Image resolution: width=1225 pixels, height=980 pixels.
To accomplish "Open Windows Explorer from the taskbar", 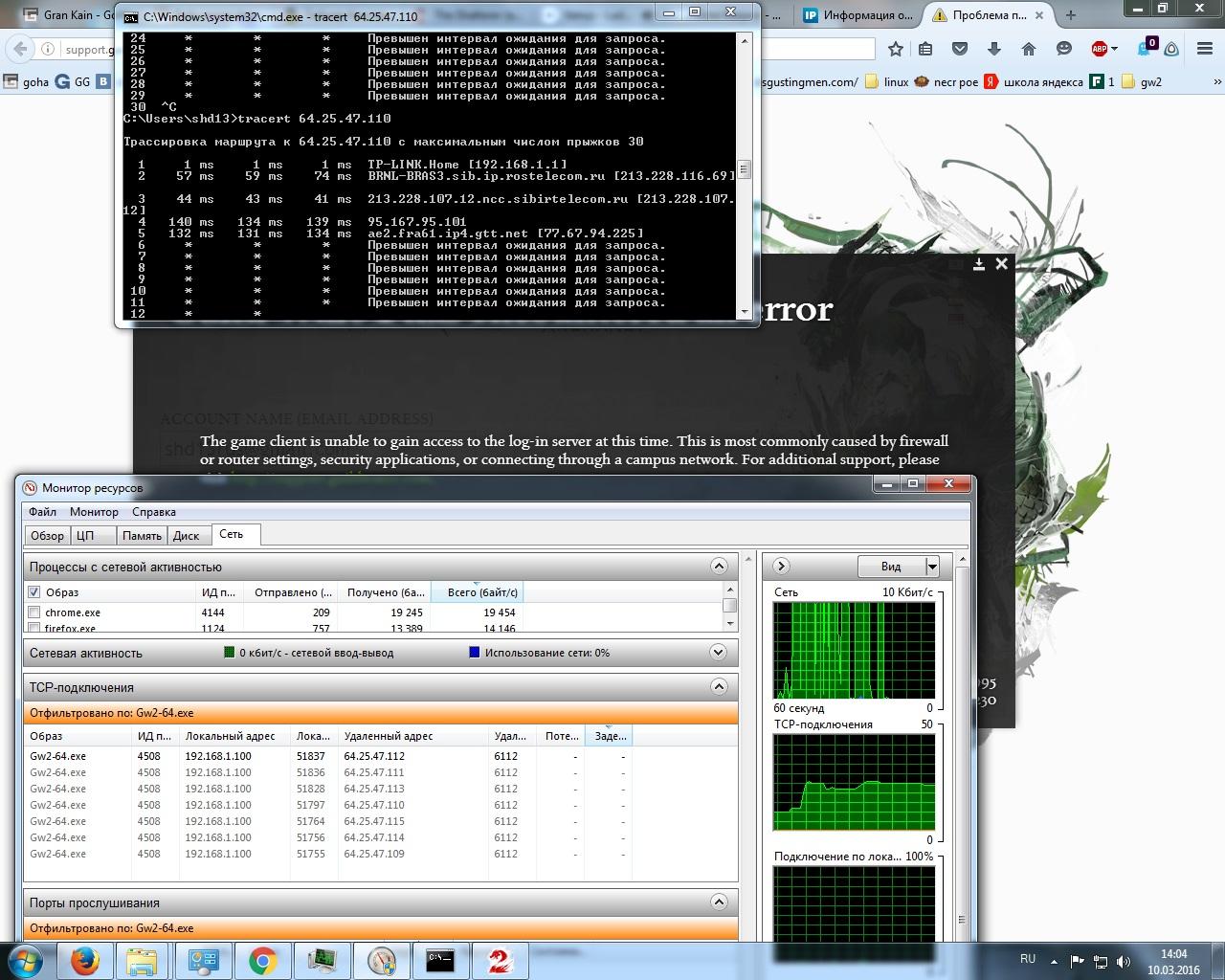I will pyautogui.click(x=142, y=960).
